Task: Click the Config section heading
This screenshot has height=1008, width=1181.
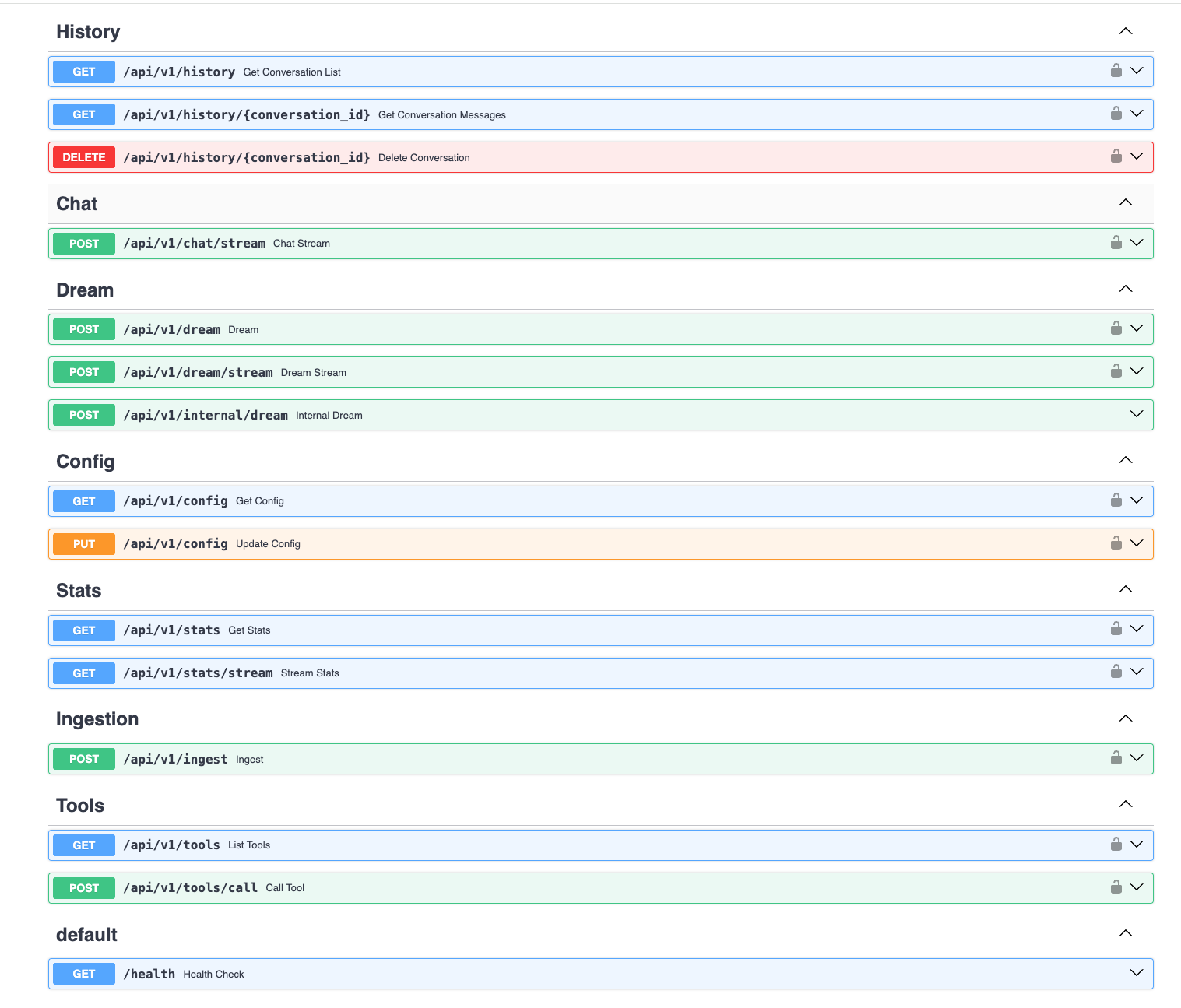Action: [86, 462]
